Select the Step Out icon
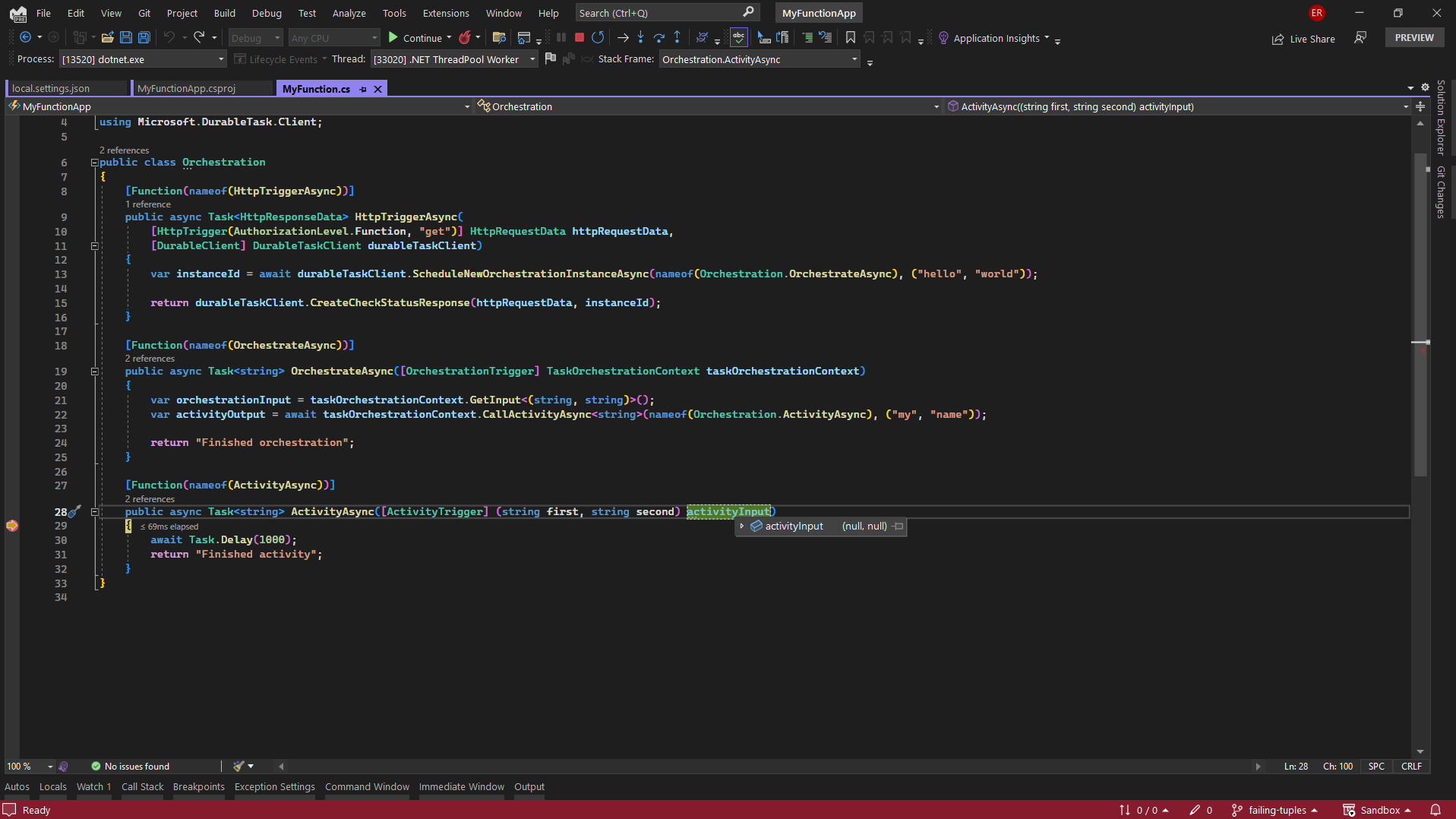This screenshot has width=1456, height=819. 676,37
